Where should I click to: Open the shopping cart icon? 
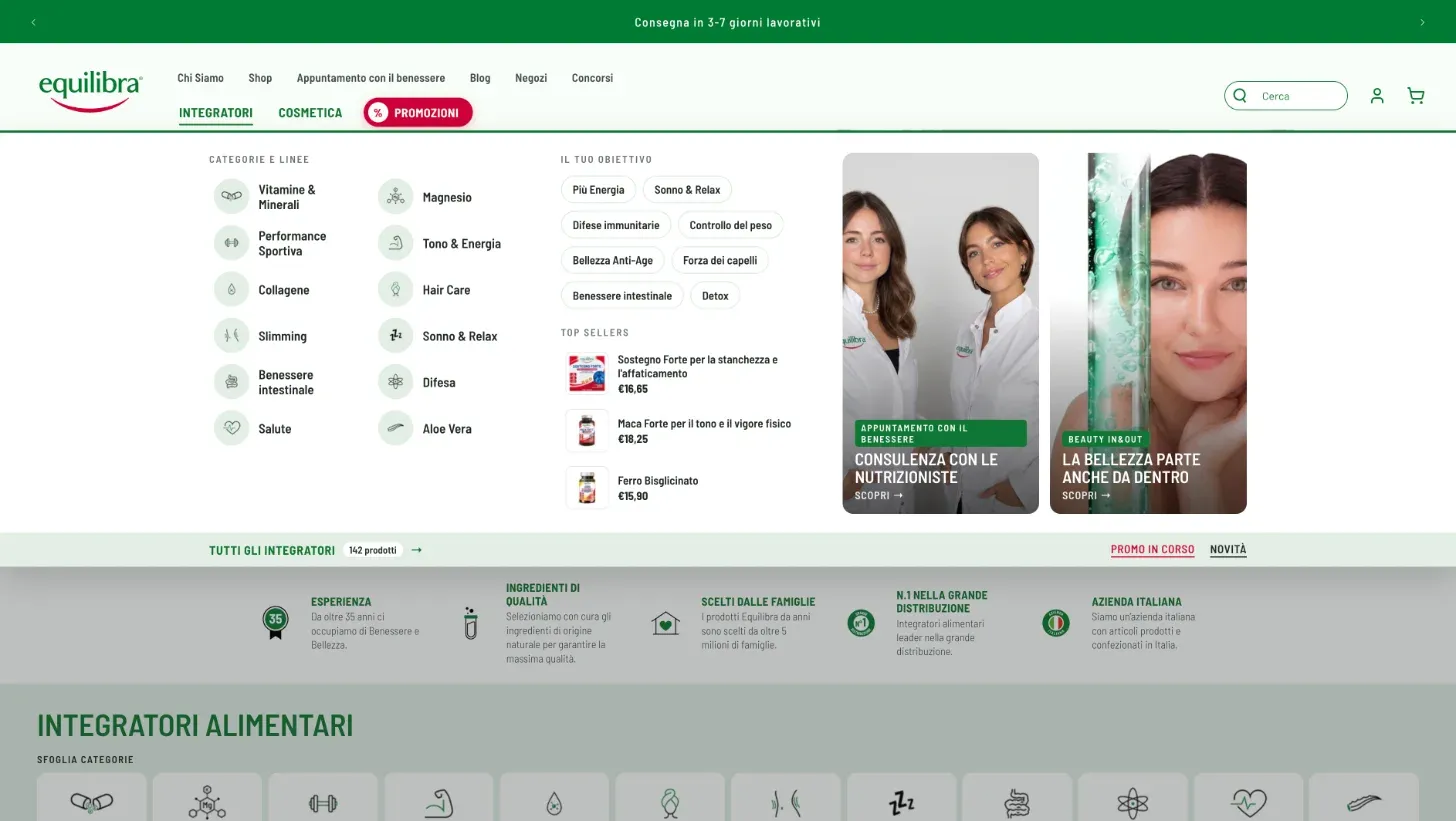pos(1416,96)
